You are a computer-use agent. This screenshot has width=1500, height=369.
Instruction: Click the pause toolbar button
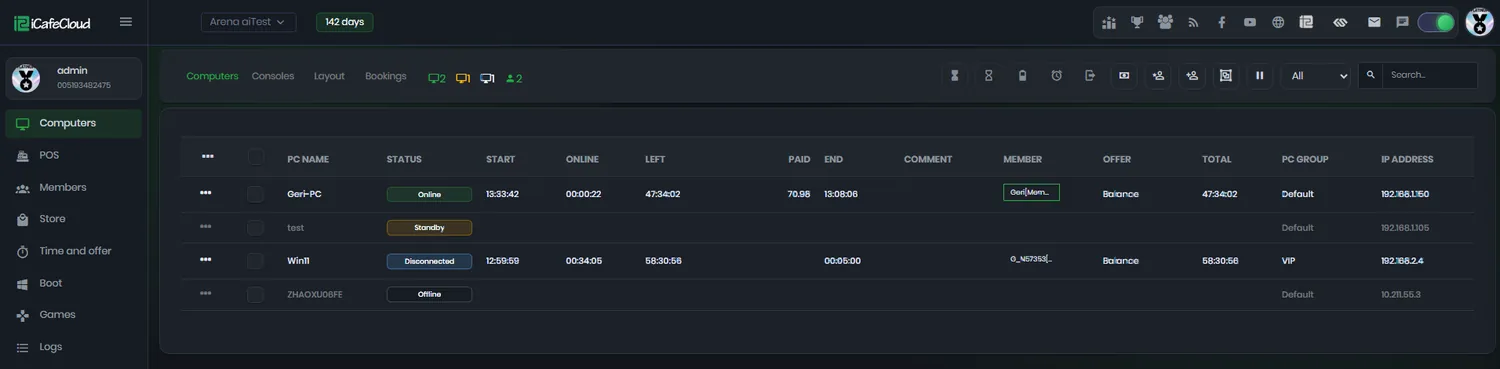(x=1260, y=75)
